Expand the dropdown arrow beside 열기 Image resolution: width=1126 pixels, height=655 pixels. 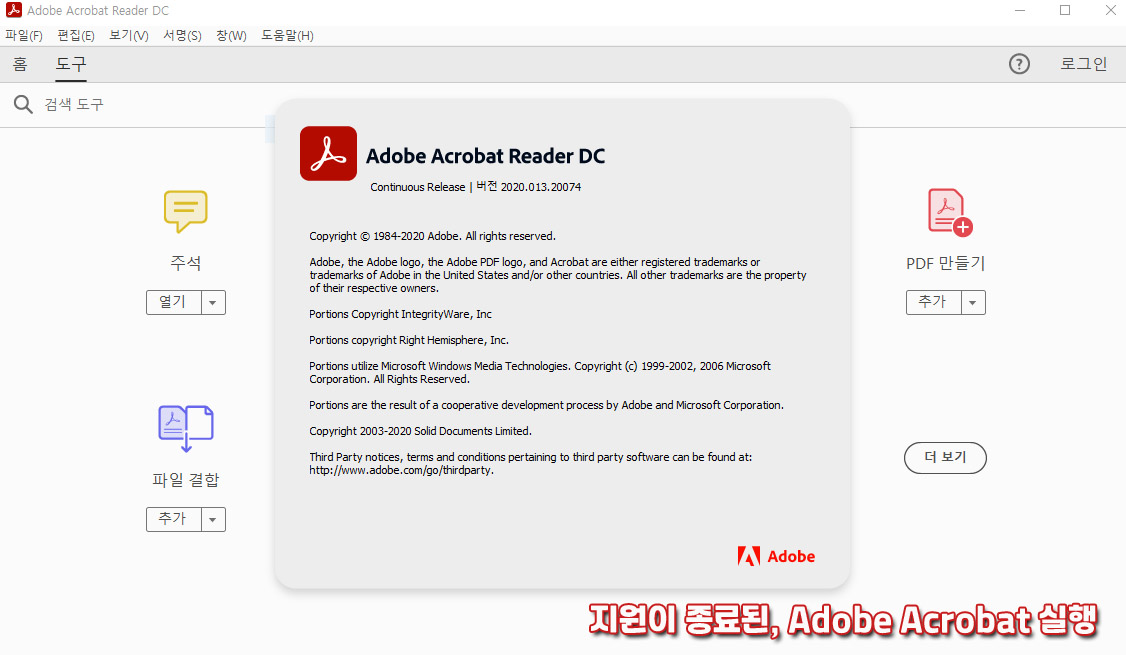[213, 302]
